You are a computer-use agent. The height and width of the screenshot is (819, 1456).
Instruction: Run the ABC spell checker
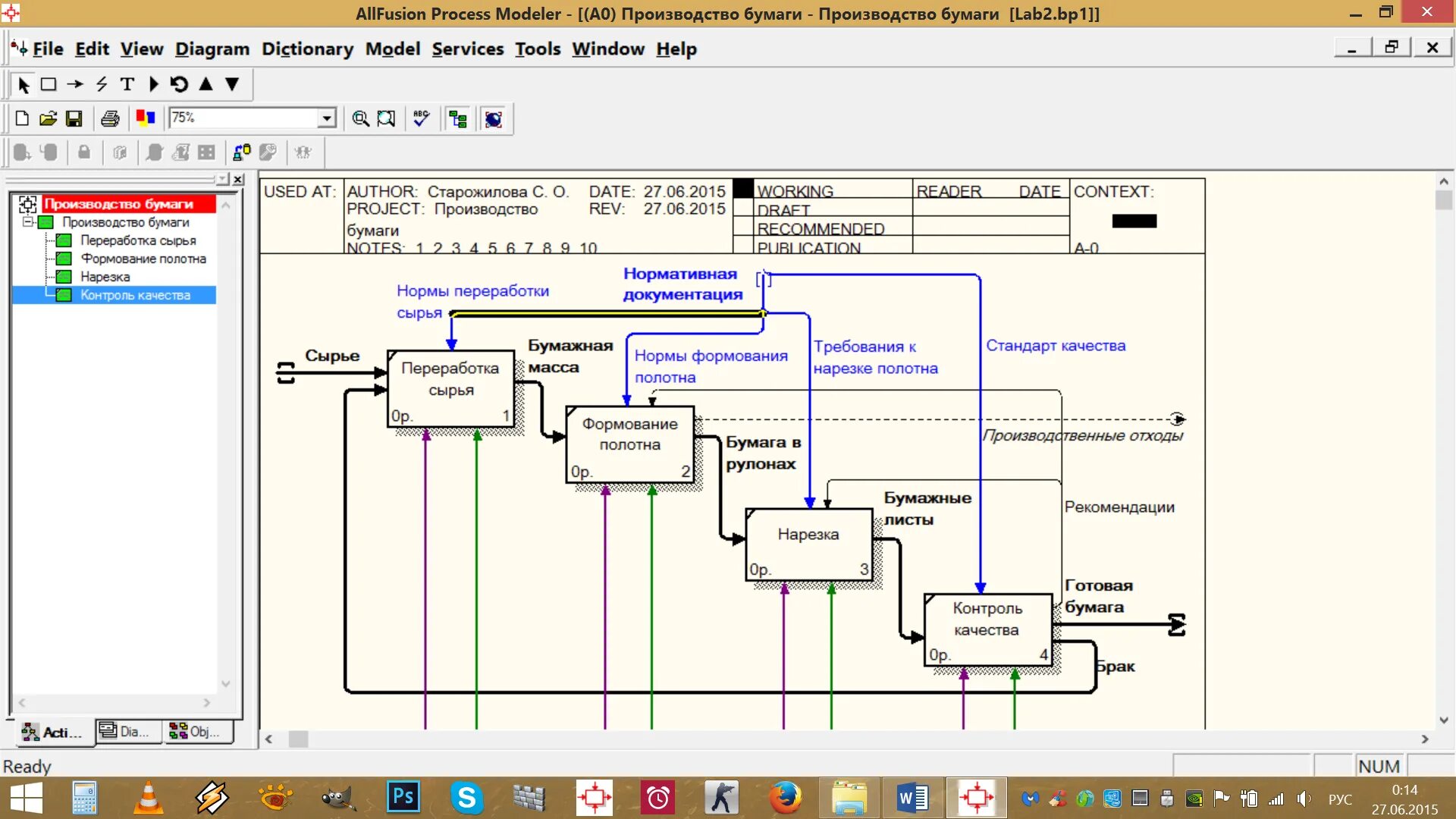[x=422, y=118]
